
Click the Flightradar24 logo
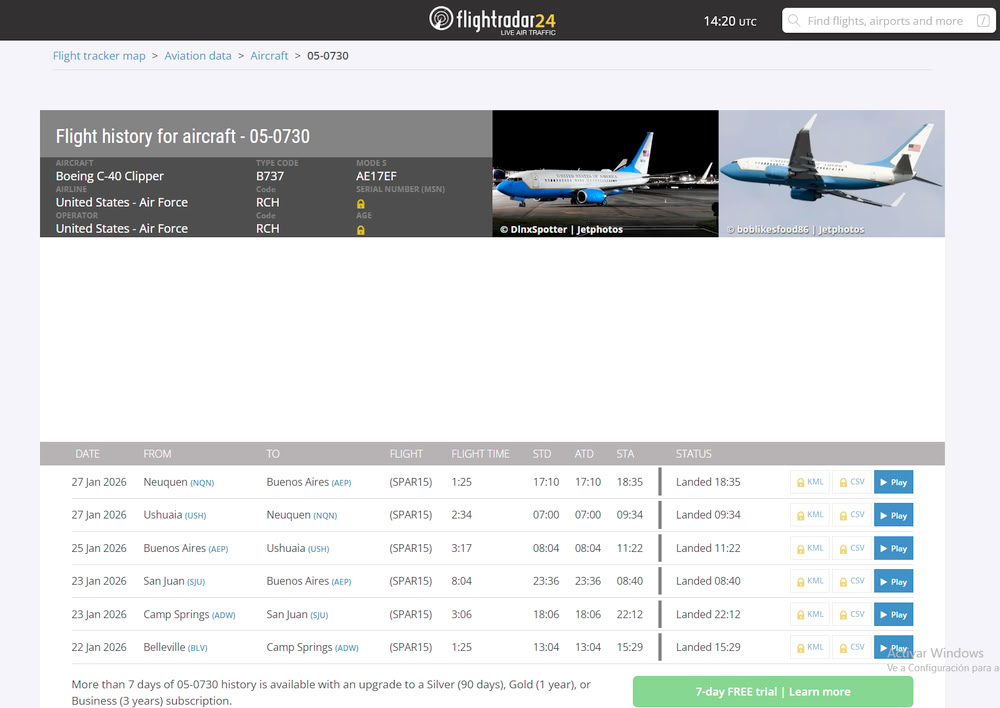(x=492, y=20)
